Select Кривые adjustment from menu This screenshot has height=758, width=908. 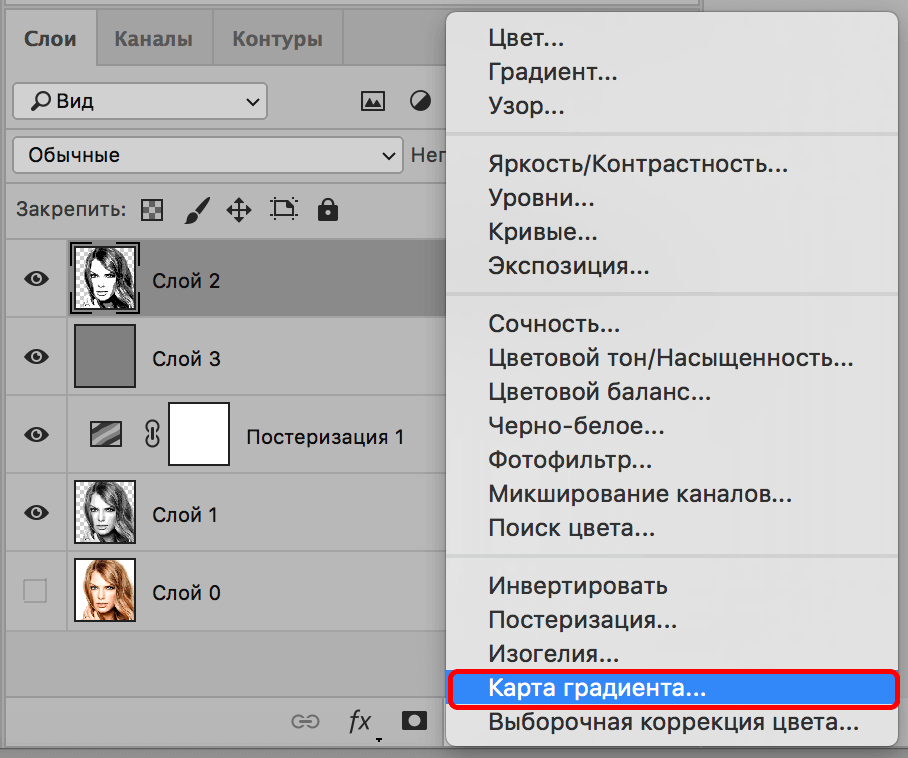(543, 232)
